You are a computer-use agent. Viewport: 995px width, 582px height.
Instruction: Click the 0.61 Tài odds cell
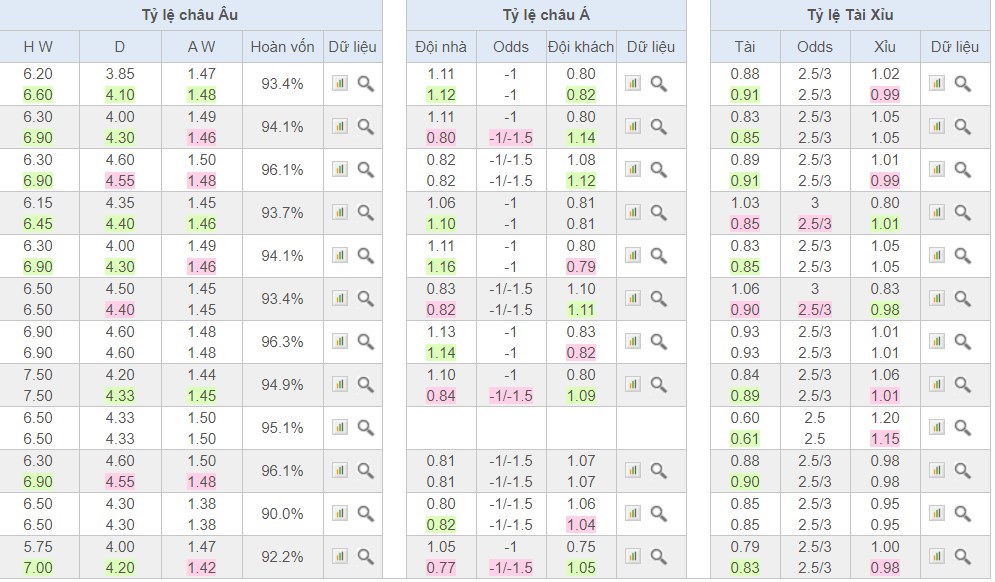coord(745,439)
